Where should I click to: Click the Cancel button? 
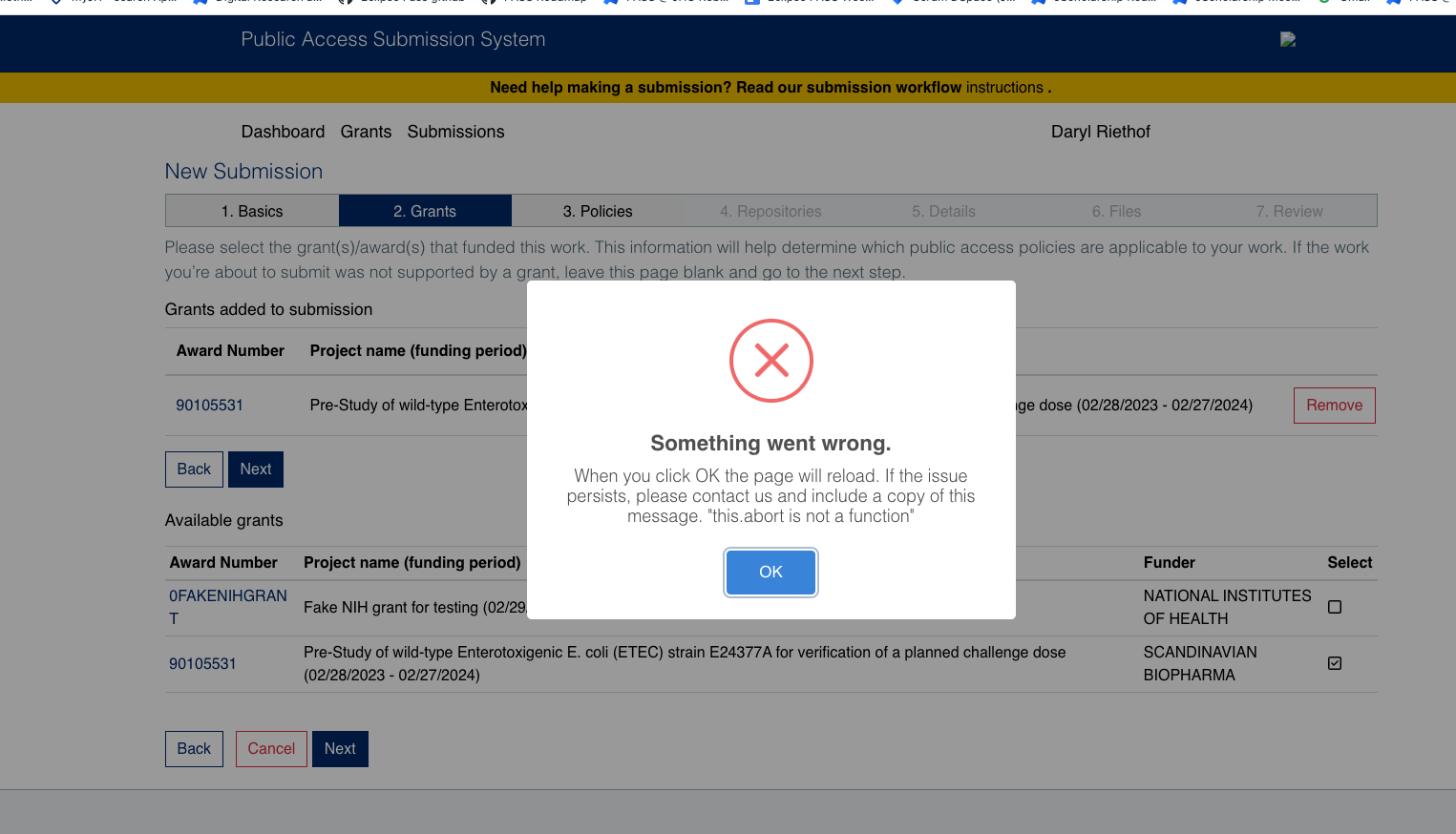click(270, 748)
